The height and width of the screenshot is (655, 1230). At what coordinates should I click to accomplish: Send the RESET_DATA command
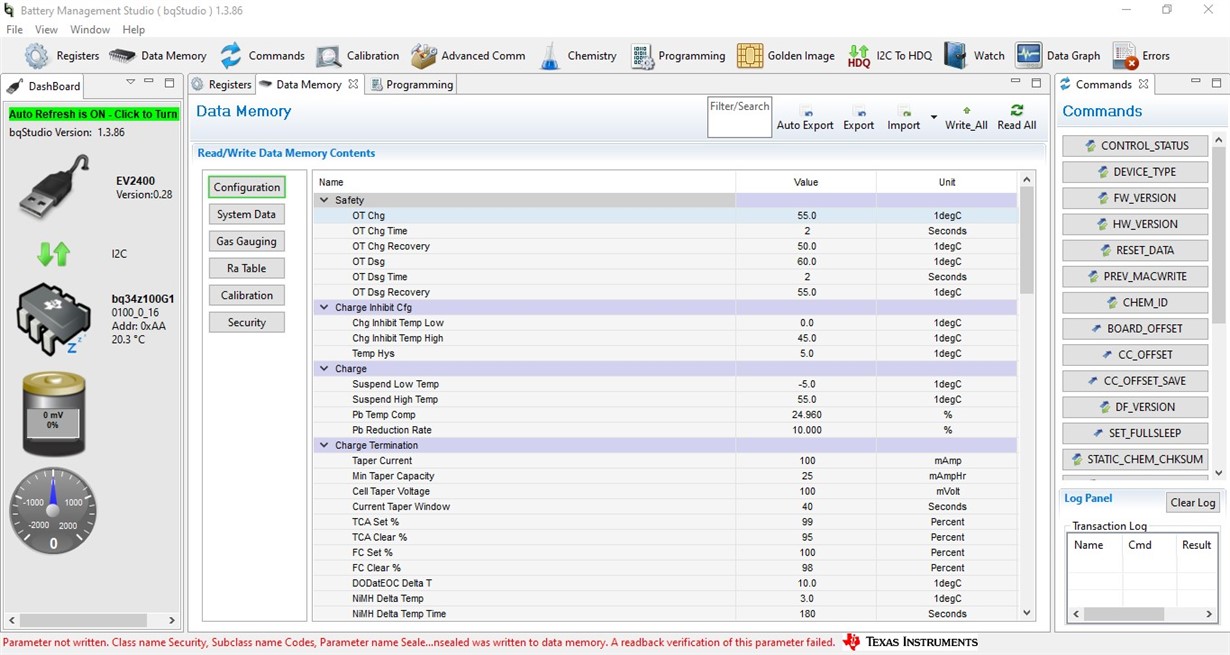pos(1135,250)
